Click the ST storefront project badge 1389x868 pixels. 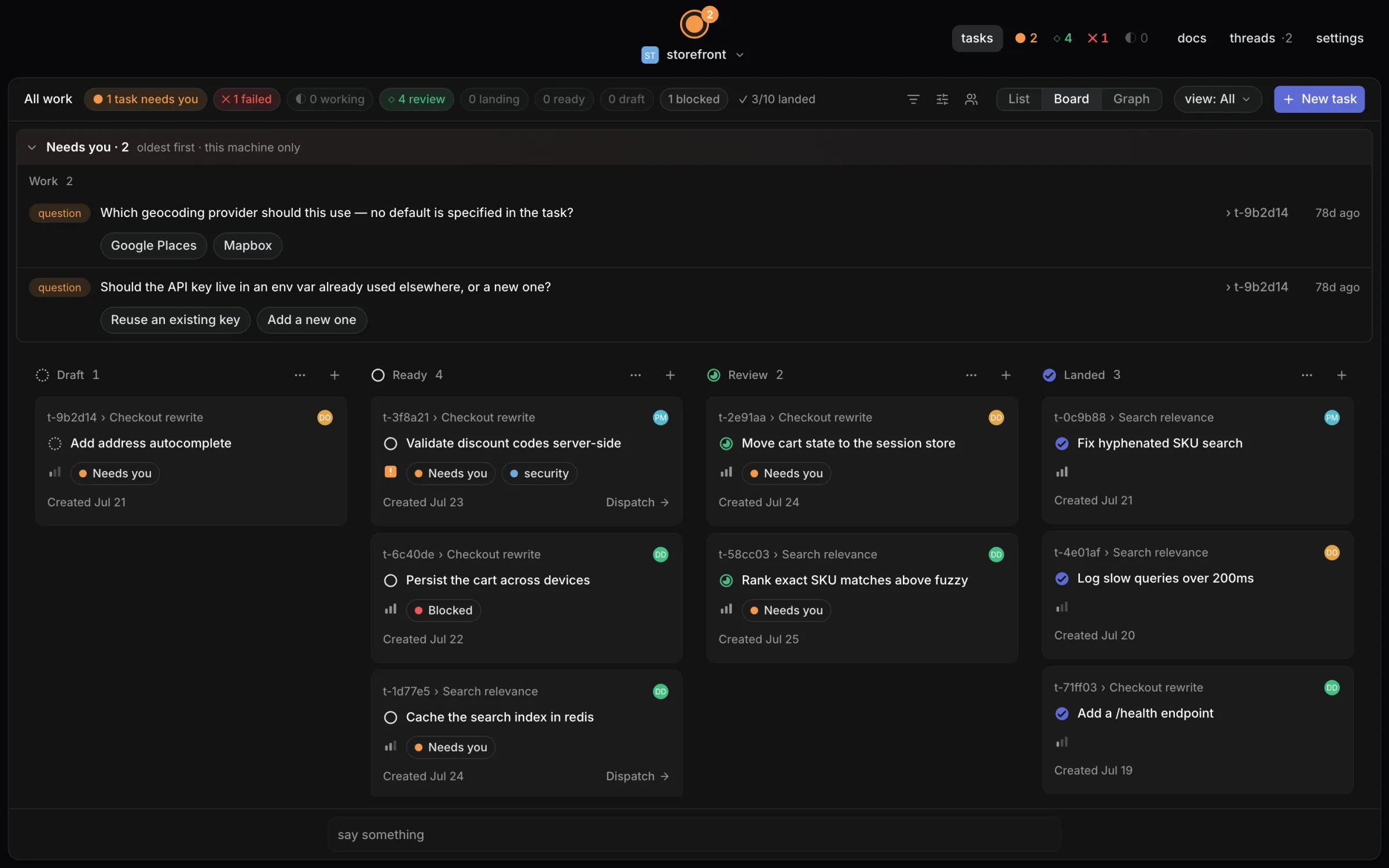tap(650, 55)
